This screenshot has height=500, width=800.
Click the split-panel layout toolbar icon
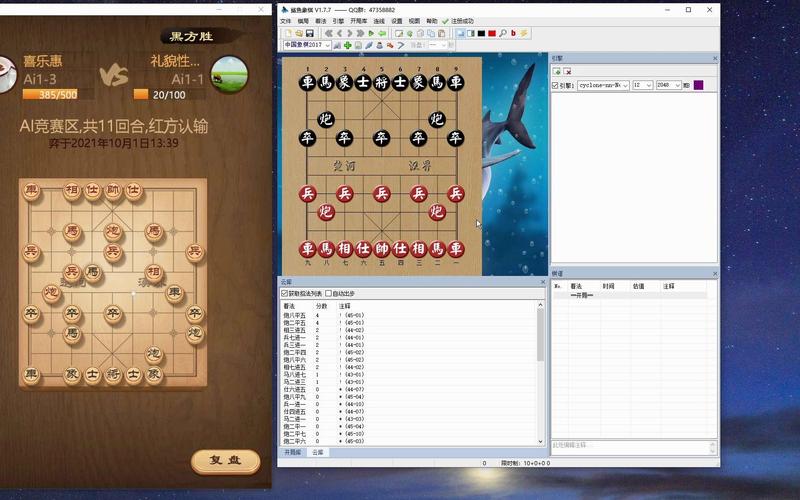(x=470, y=33)
